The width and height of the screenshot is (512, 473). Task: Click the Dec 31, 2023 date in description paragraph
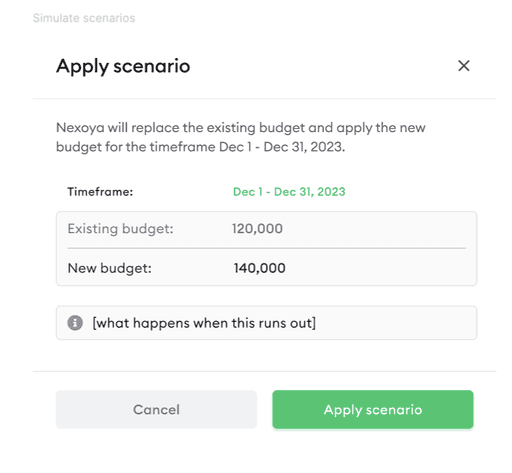coord(304,147)
